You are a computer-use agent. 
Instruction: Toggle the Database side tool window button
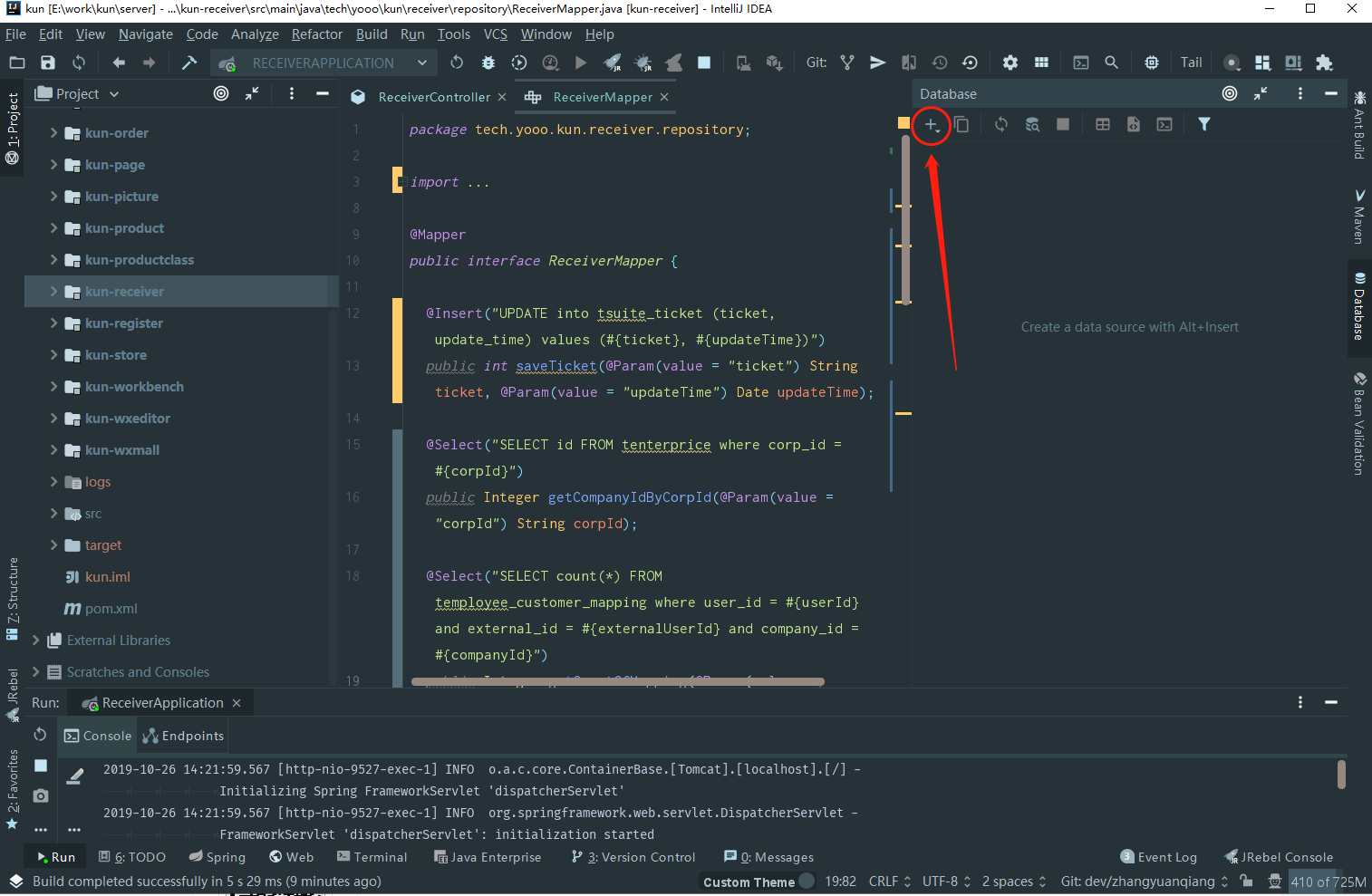click(x=1359, y=307)
